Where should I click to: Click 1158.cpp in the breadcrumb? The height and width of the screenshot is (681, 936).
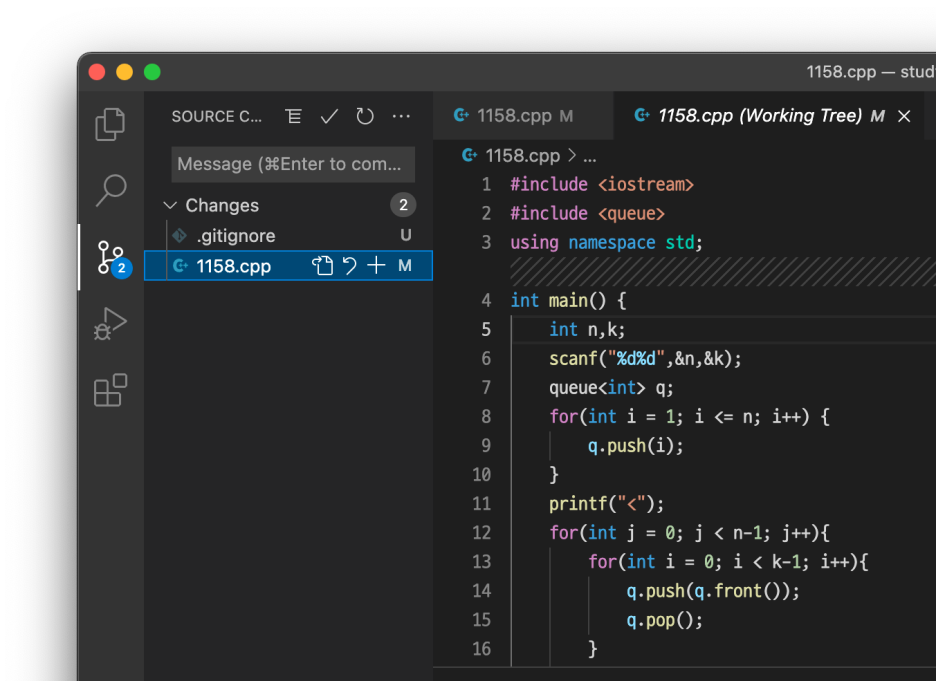coord(522,156)
